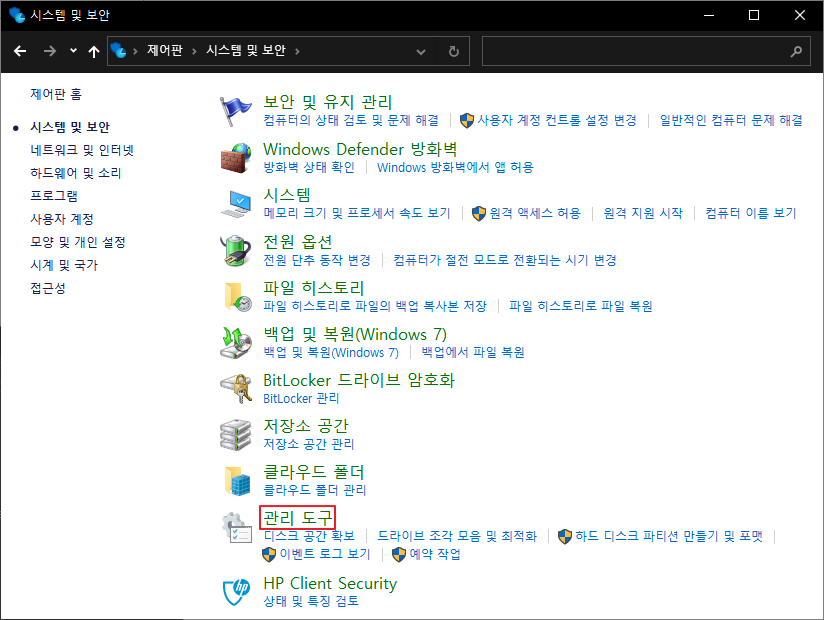Select 제어판 breadcrumb in address bar

point(165,50)
